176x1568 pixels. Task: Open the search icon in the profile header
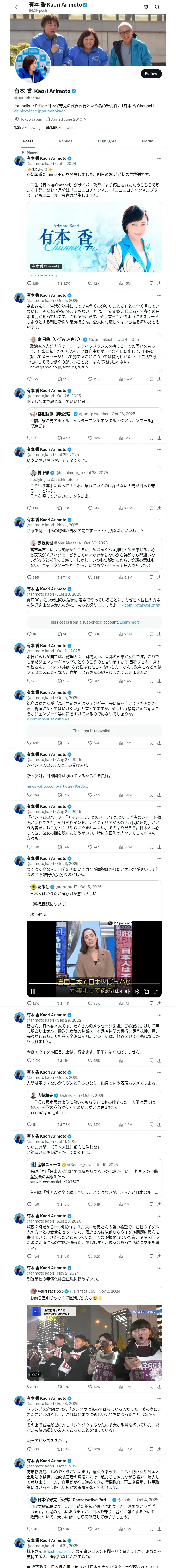pos(157,7)
